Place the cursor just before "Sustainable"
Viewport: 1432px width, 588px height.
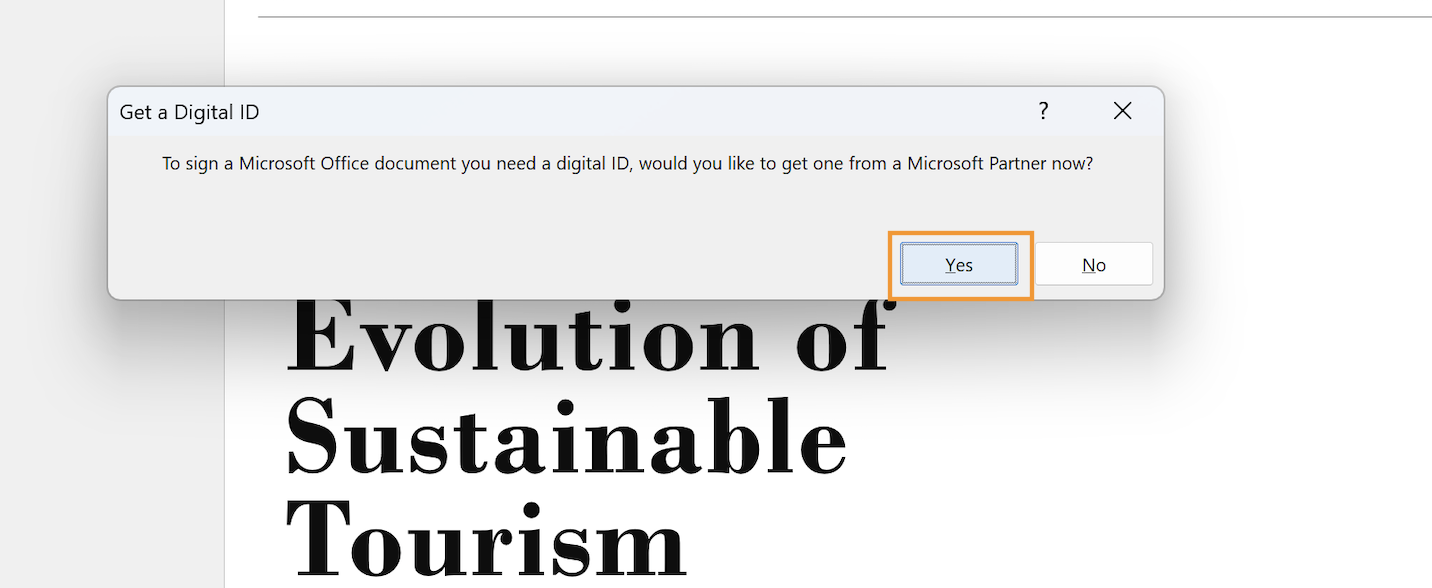[x=285, y=438]
